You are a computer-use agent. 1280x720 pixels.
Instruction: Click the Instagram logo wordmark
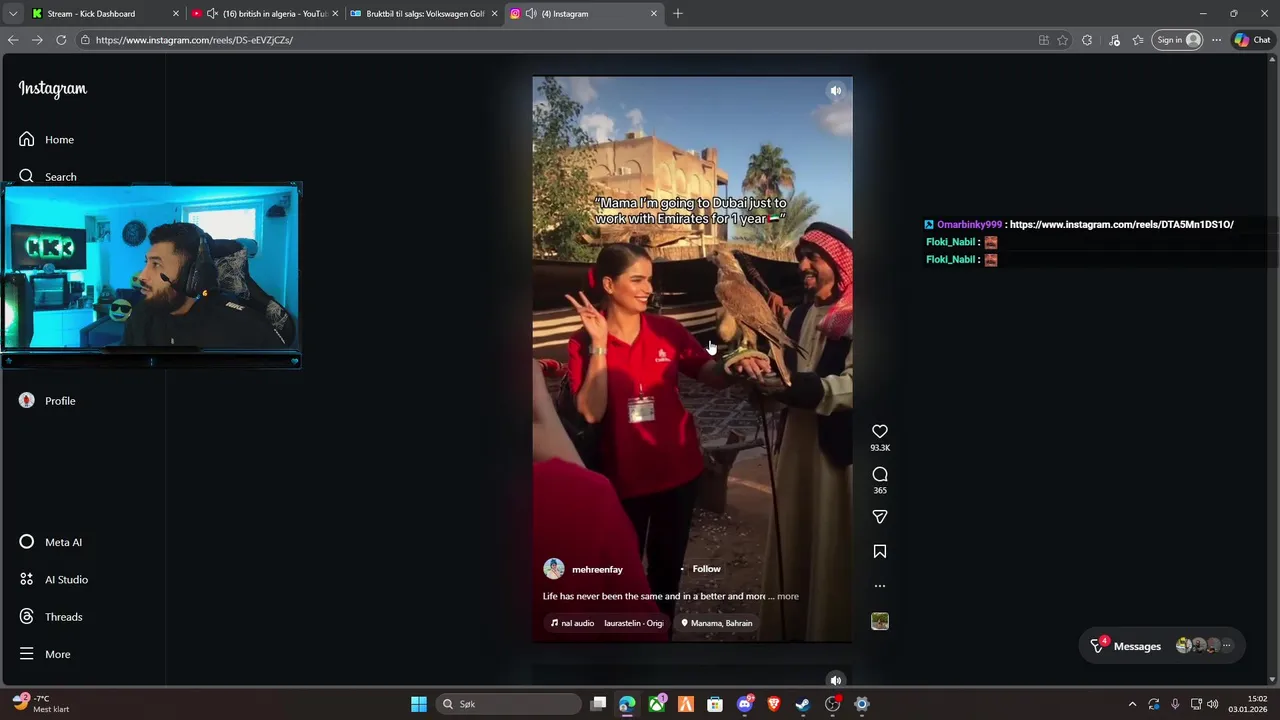click(x=52, y=89)
